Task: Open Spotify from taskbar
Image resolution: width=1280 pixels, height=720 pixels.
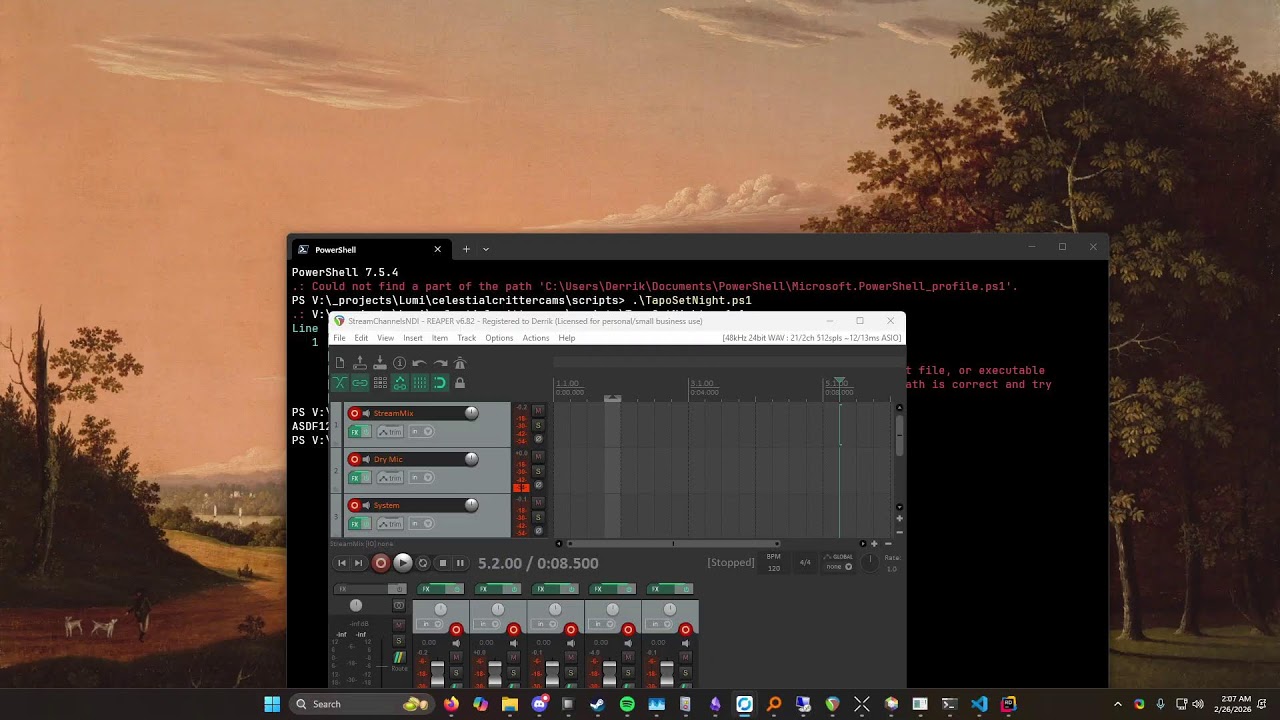Action: pyautogui.click(x=627, y=704)
